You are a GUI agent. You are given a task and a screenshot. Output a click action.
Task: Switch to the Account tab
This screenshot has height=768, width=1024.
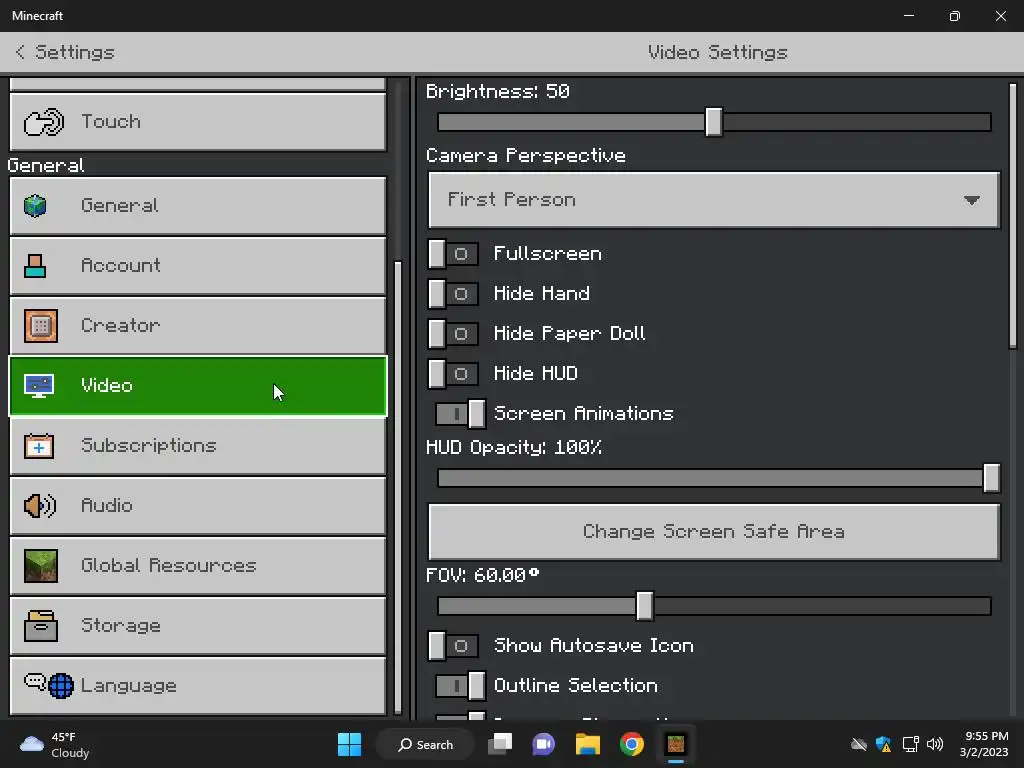coord(198,266)
